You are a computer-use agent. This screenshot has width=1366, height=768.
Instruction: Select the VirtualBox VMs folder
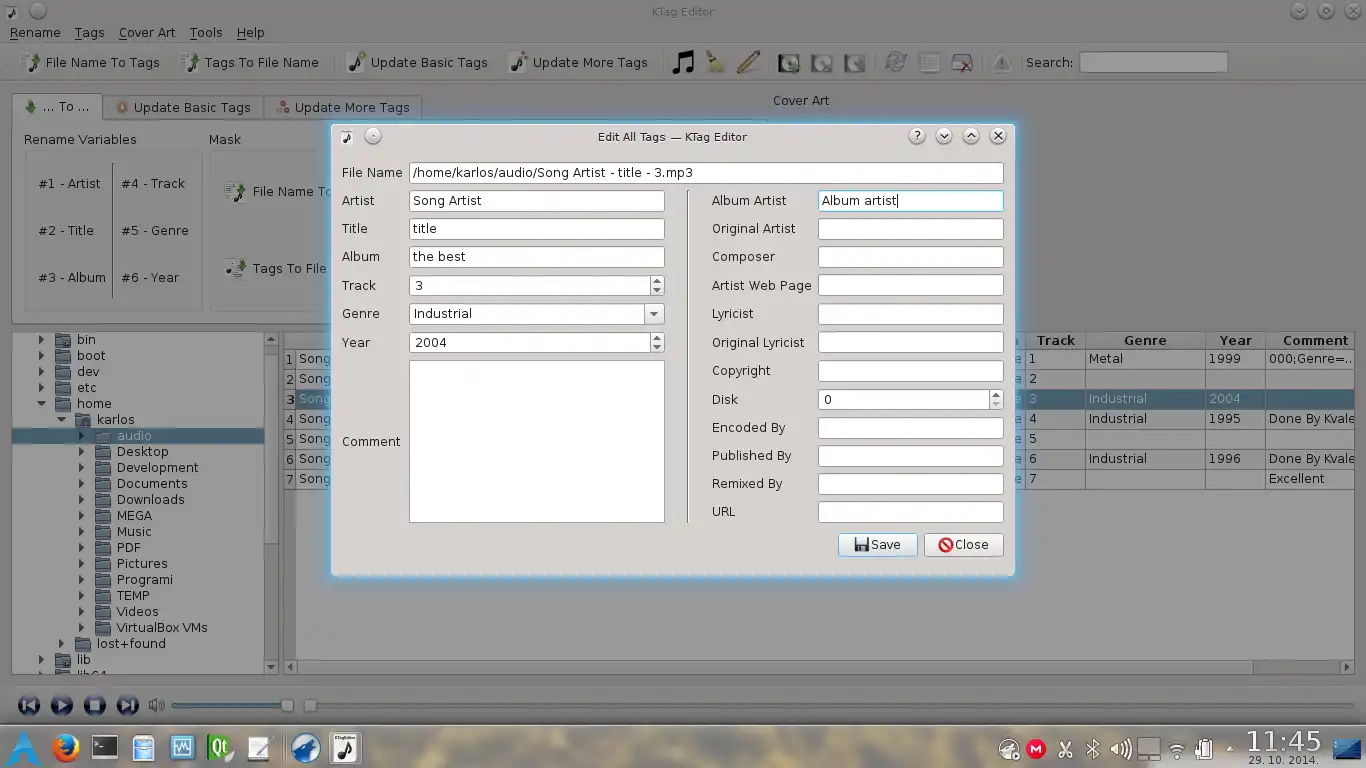162,628
